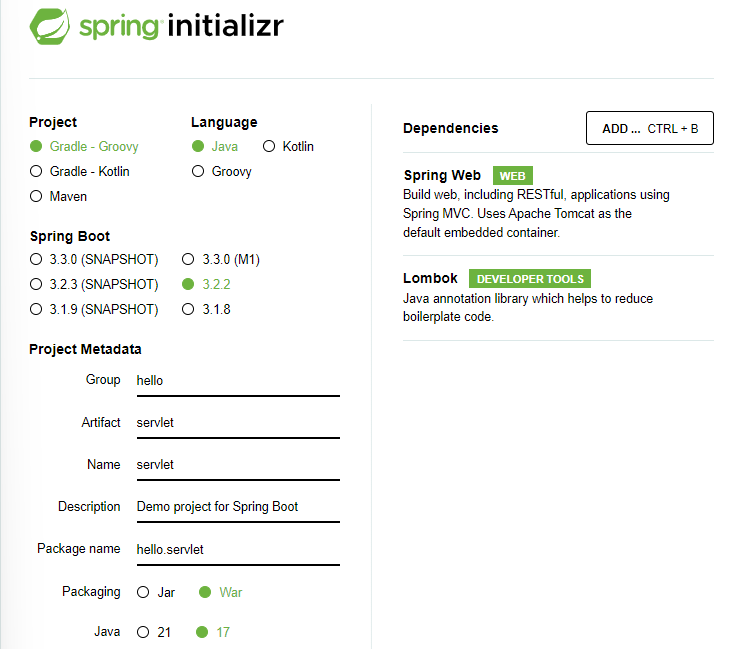Click the Project Metadata heading

[85, 349]
